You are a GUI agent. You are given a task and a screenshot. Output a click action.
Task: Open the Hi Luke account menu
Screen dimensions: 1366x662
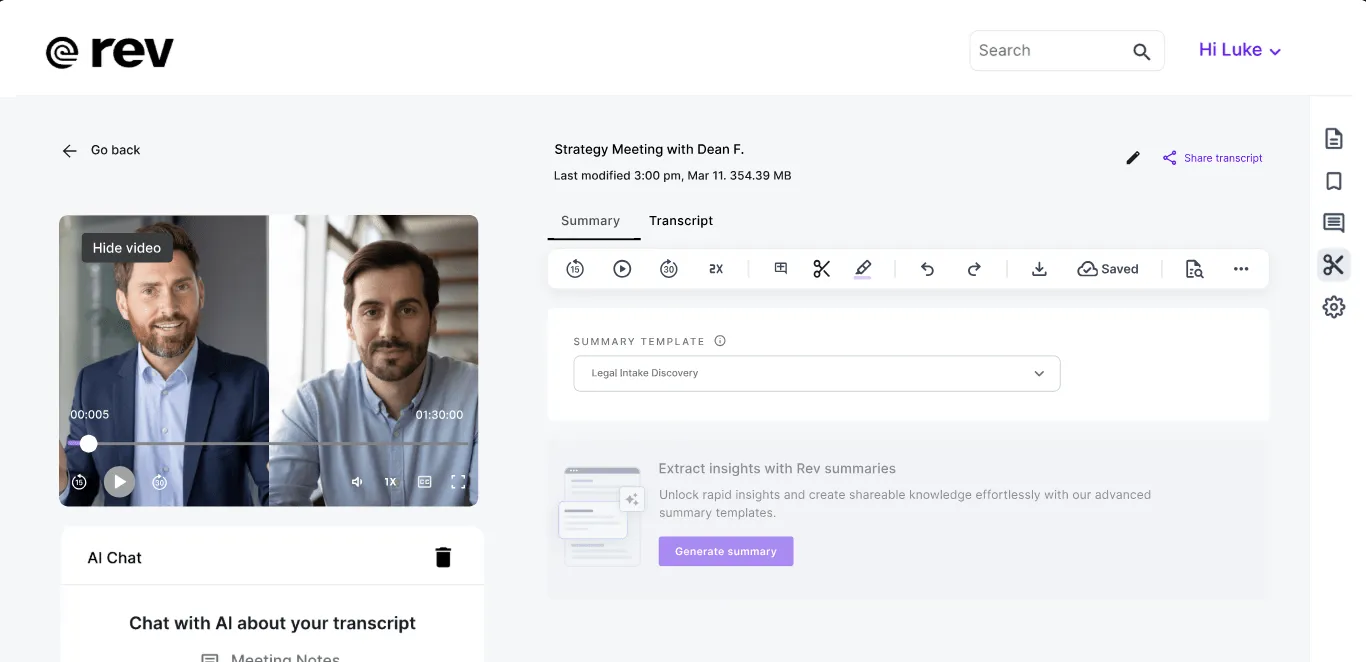coord(1240,50)
